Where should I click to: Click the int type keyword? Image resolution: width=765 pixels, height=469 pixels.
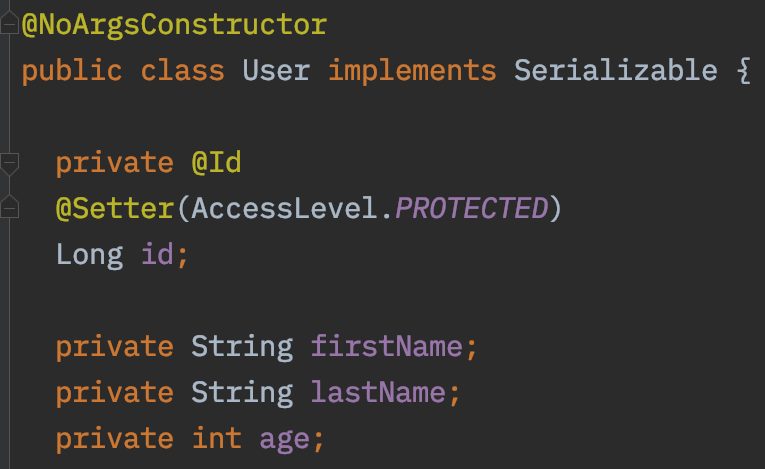(x=216, y=439)
